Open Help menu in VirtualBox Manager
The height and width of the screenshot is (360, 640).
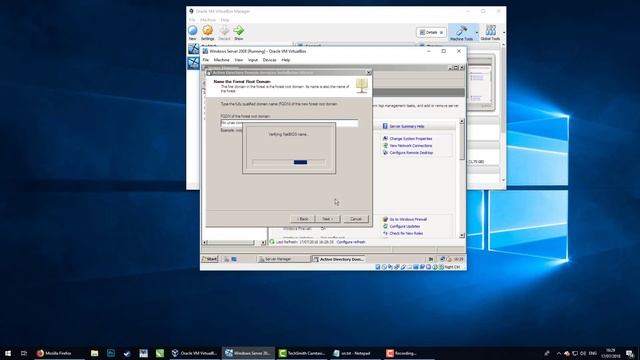[x=225, y=20]
